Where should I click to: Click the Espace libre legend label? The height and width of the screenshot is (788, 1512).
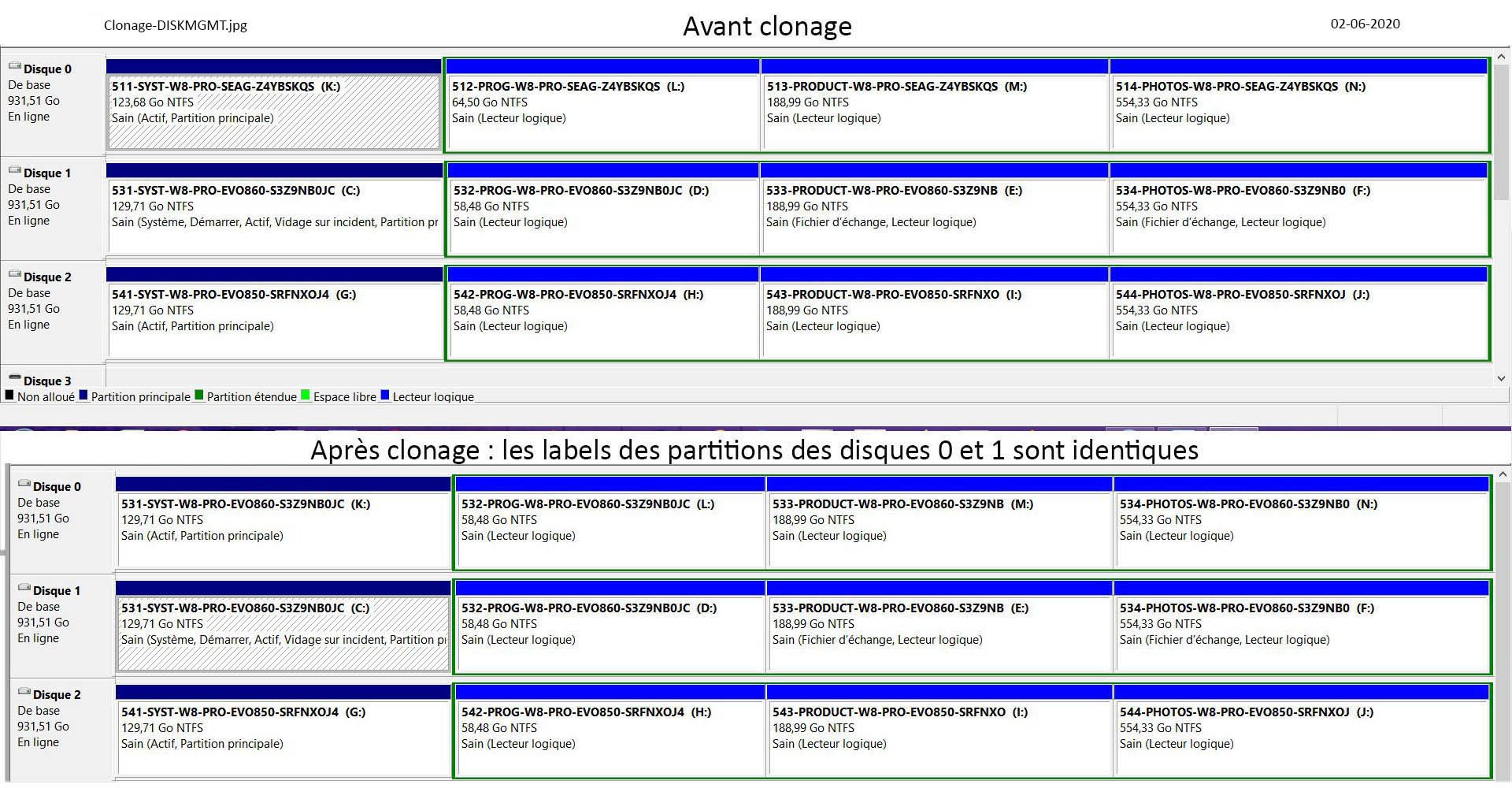click(345, 396)
